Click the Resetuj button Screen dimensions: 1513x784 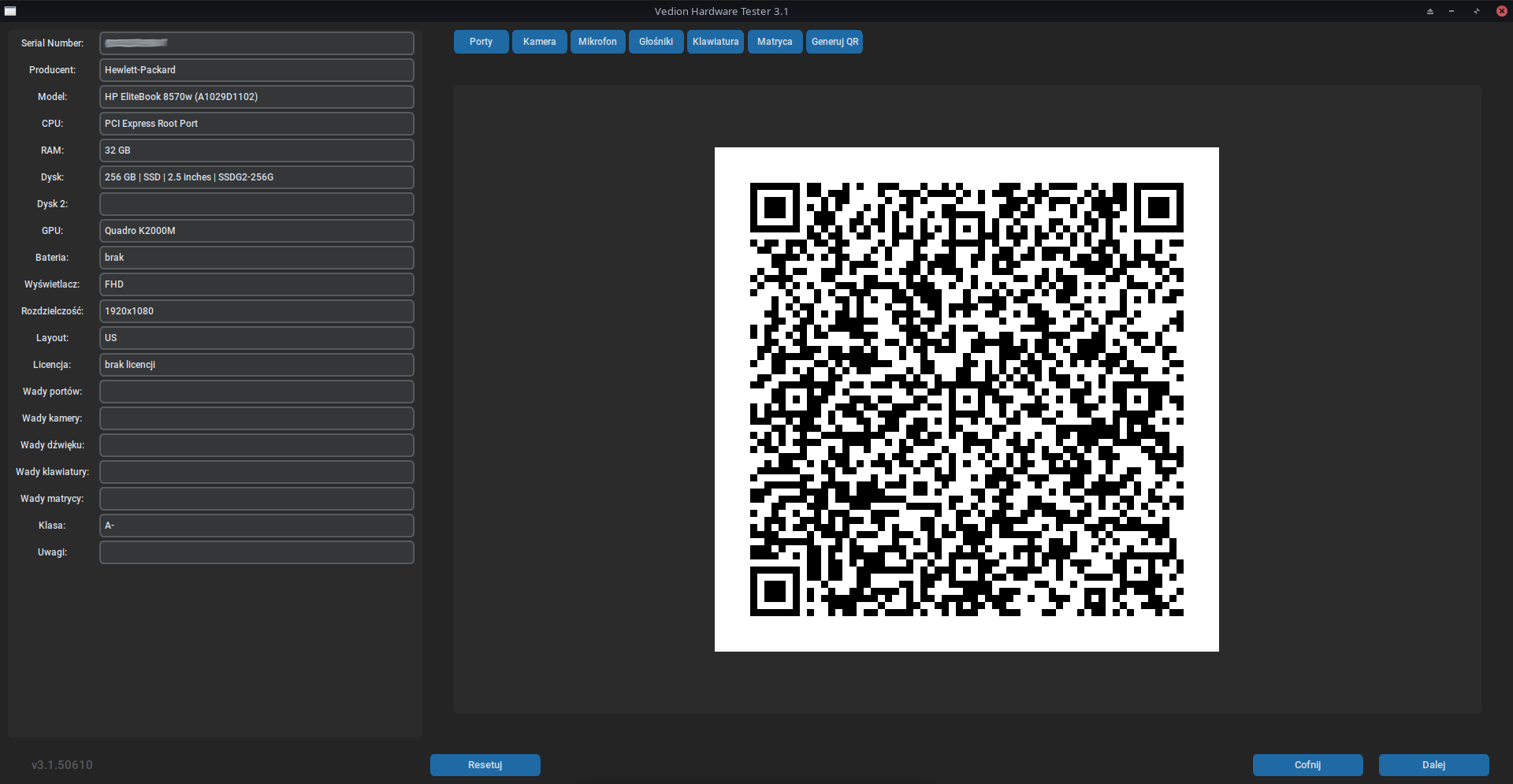tap(485, 765)
